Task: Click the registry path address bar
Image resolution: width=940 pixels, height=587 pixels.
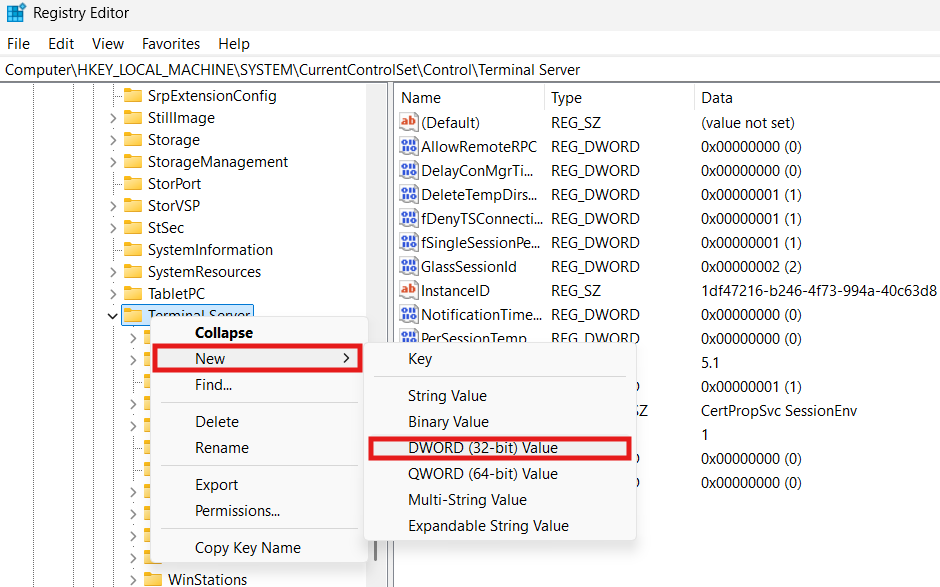Action: click(300, 70)
